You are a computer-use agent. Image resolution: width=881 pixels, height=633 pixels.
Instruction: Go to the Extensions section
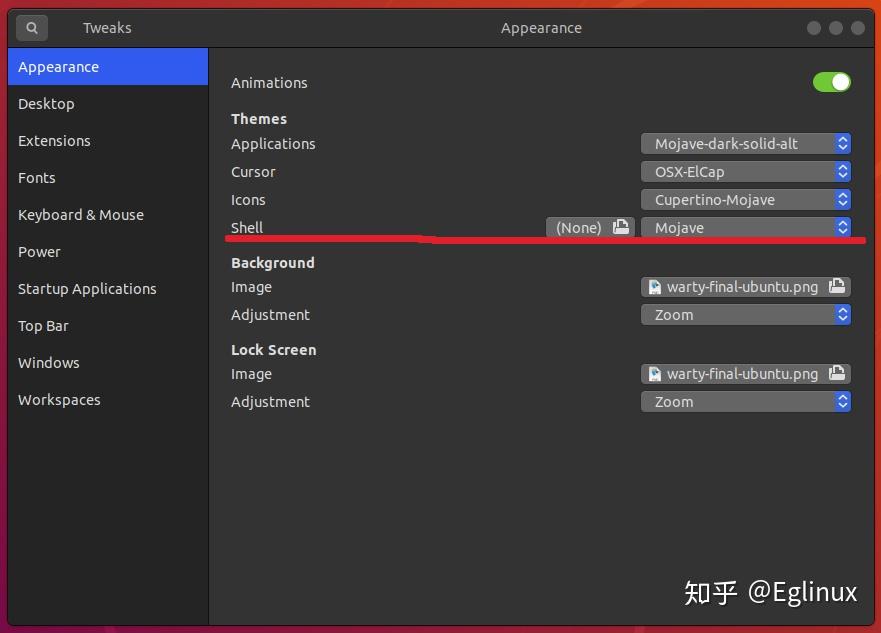click(x=54, y=140)
